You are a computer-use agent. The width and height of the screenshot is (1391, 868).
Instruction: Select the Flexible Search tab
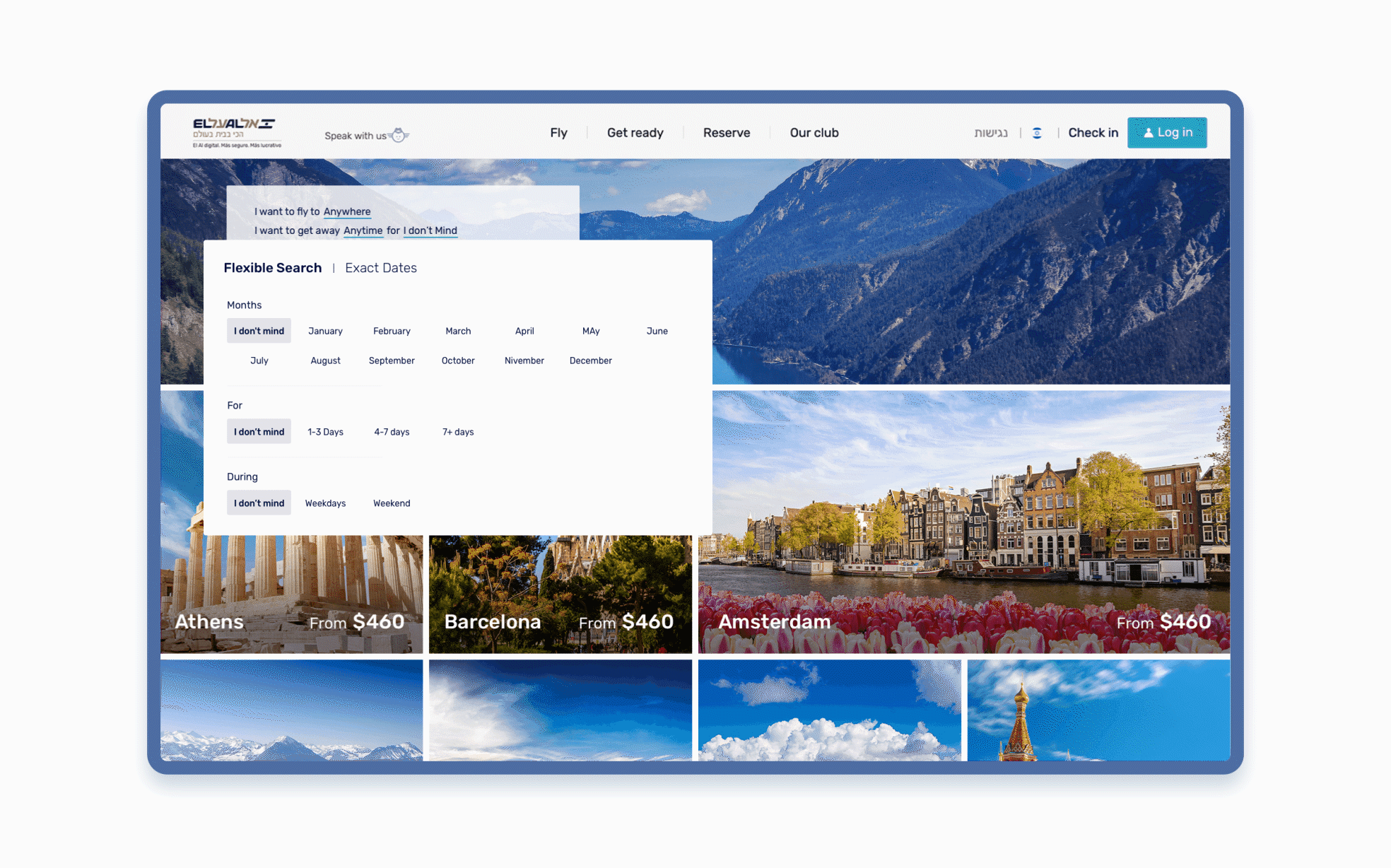point(272,268)
